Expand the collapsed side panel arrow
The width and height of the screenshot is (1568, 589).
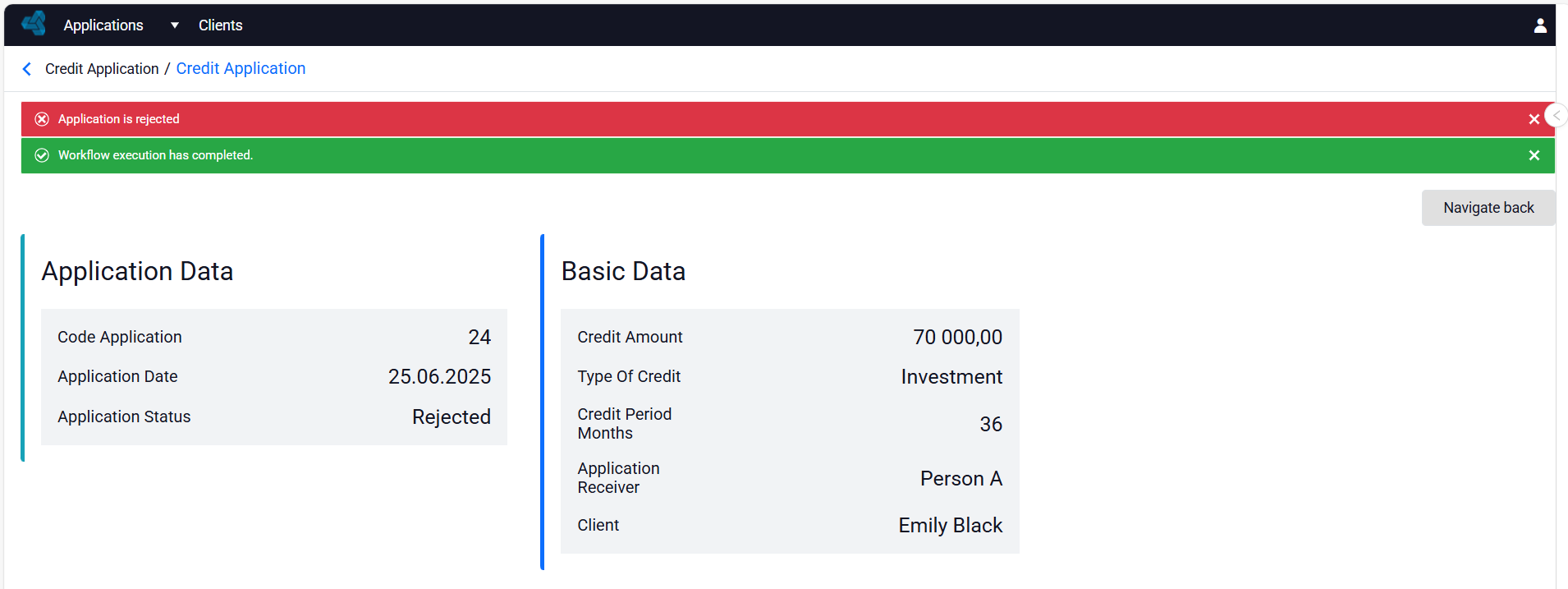coord(1557,116)
